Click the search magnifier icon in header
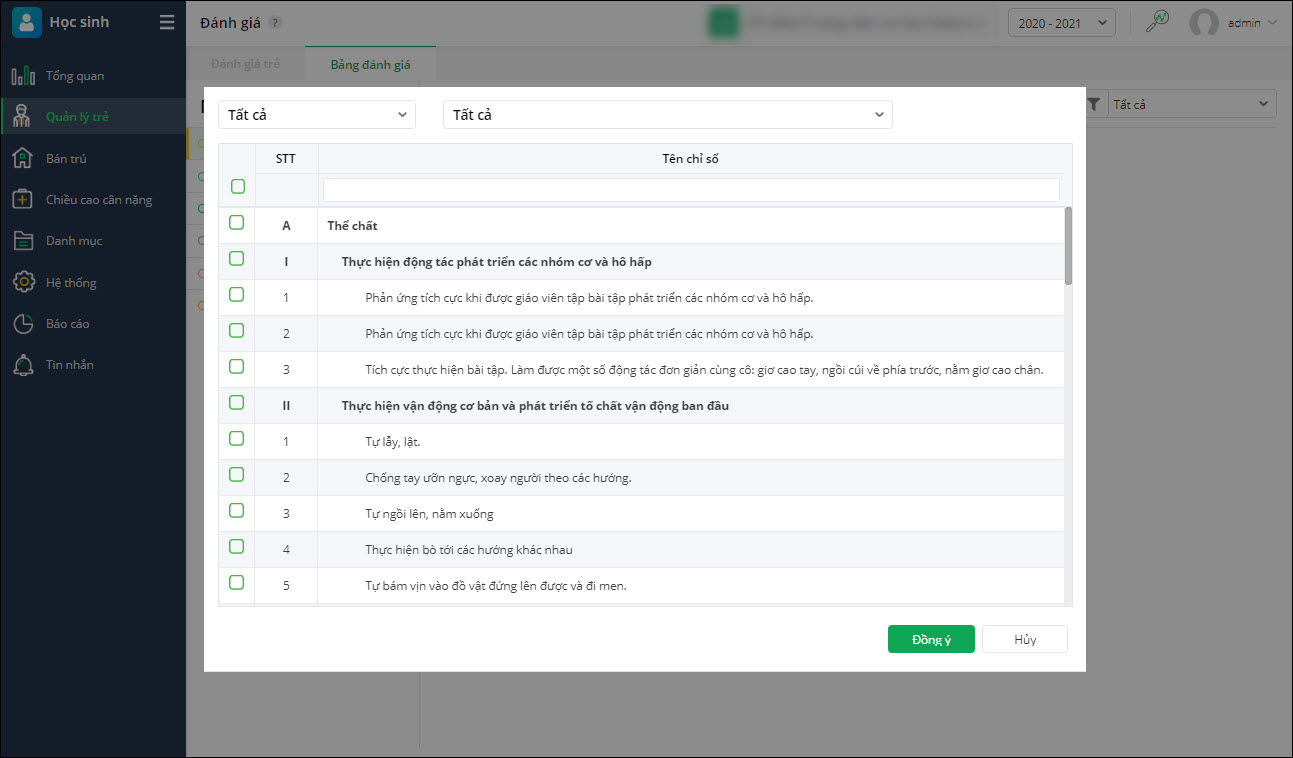1293x758 pixels. tap(1157, 22)
